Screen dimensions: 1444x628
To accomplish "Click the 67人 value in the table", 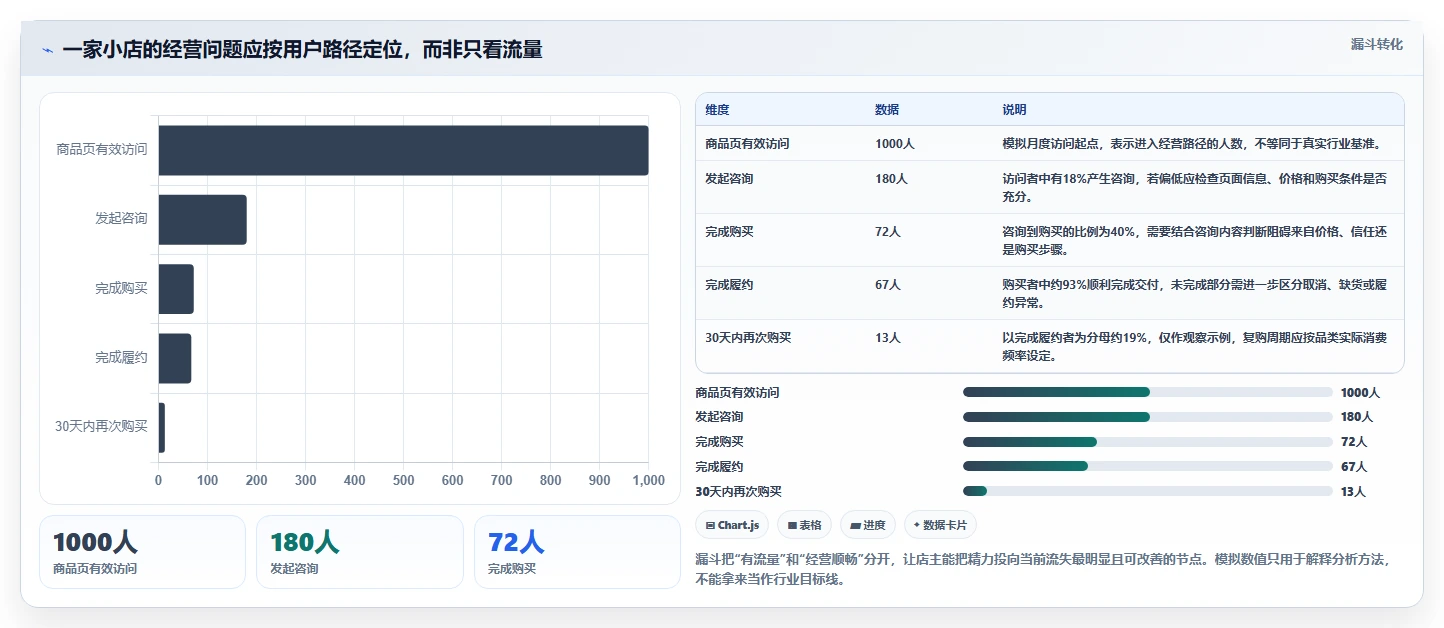I will point(888,285).
